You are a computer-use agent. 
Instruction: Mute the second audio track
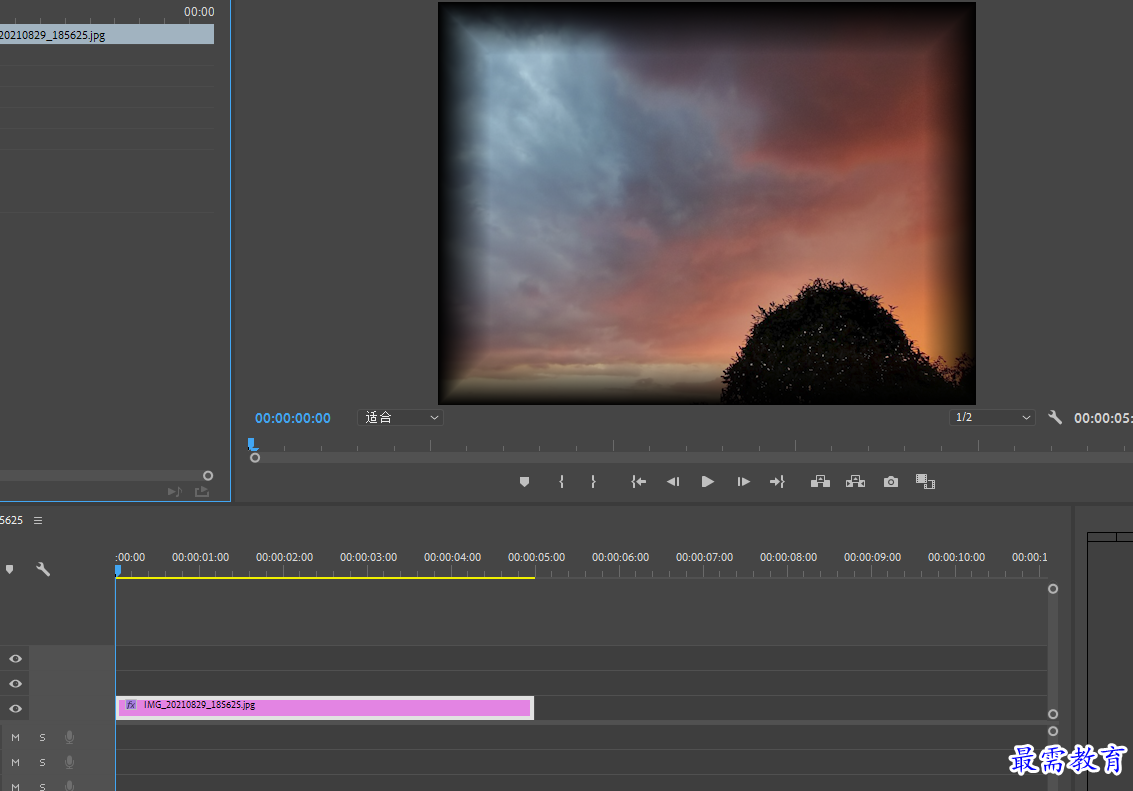coord(15,763)
